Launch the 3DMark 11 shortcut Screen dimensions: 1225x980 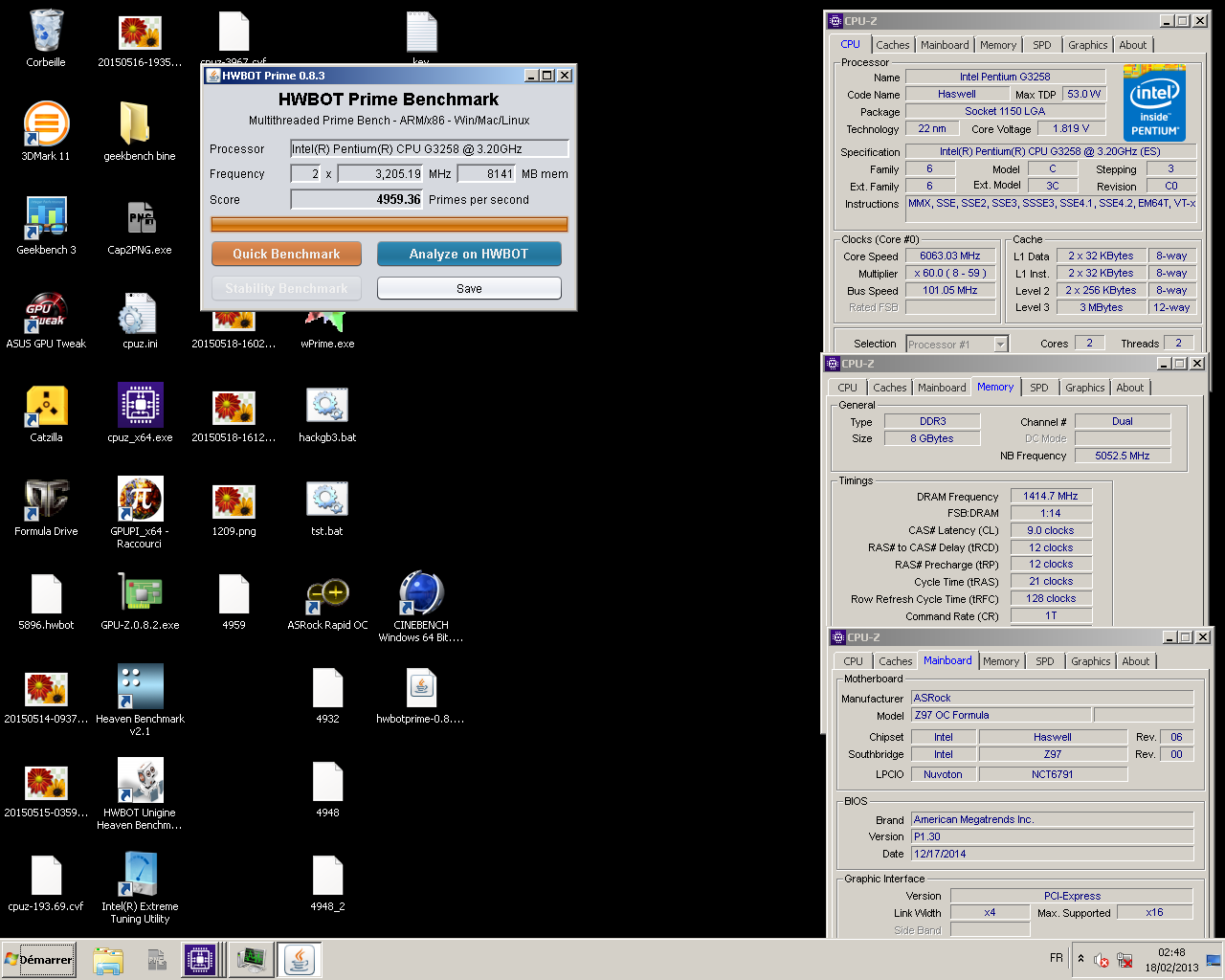tap(46, 132)
